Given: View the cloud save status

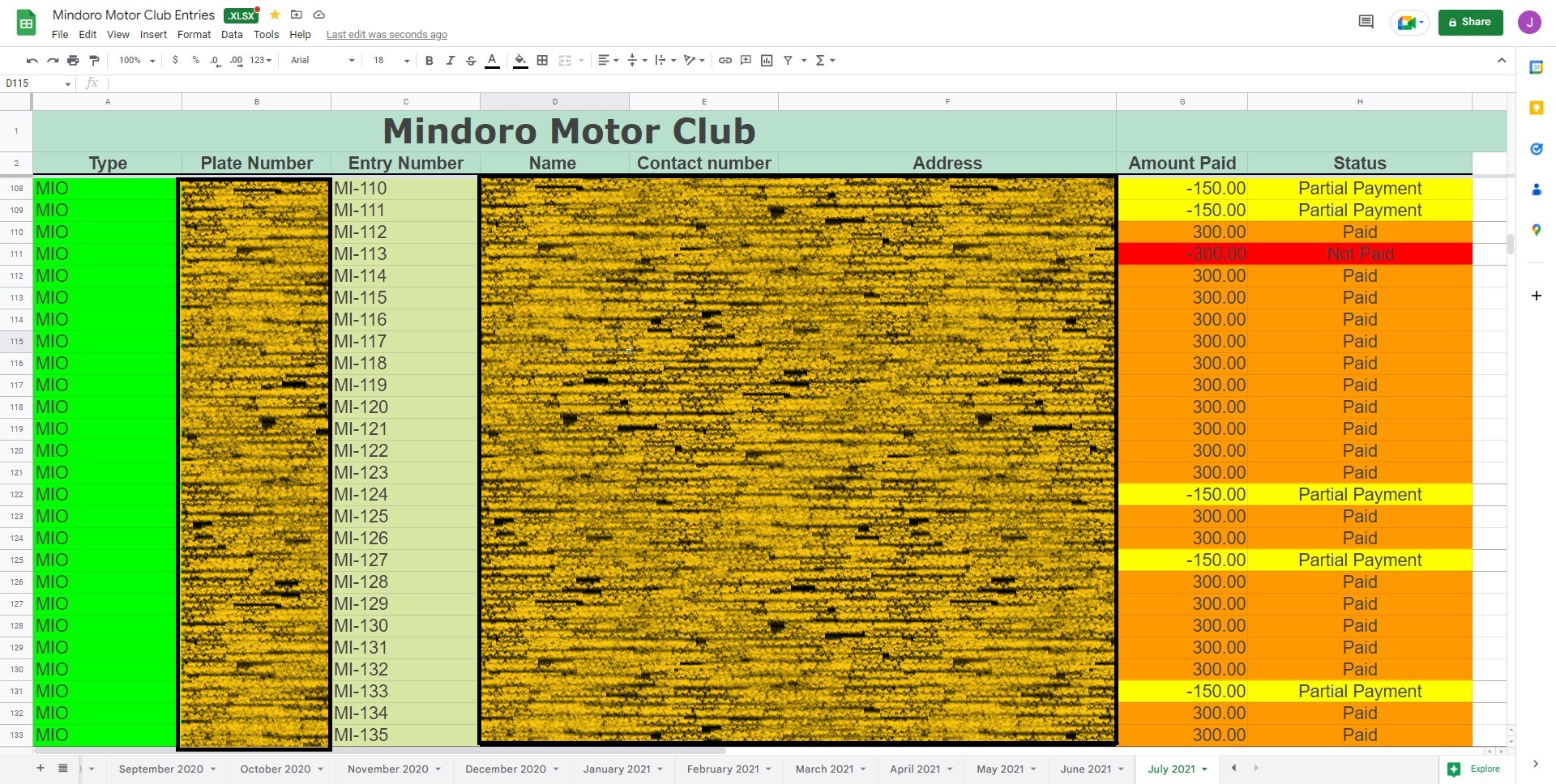Looking at the screenshot, I should pyautogui.click(x=318, y=15).
